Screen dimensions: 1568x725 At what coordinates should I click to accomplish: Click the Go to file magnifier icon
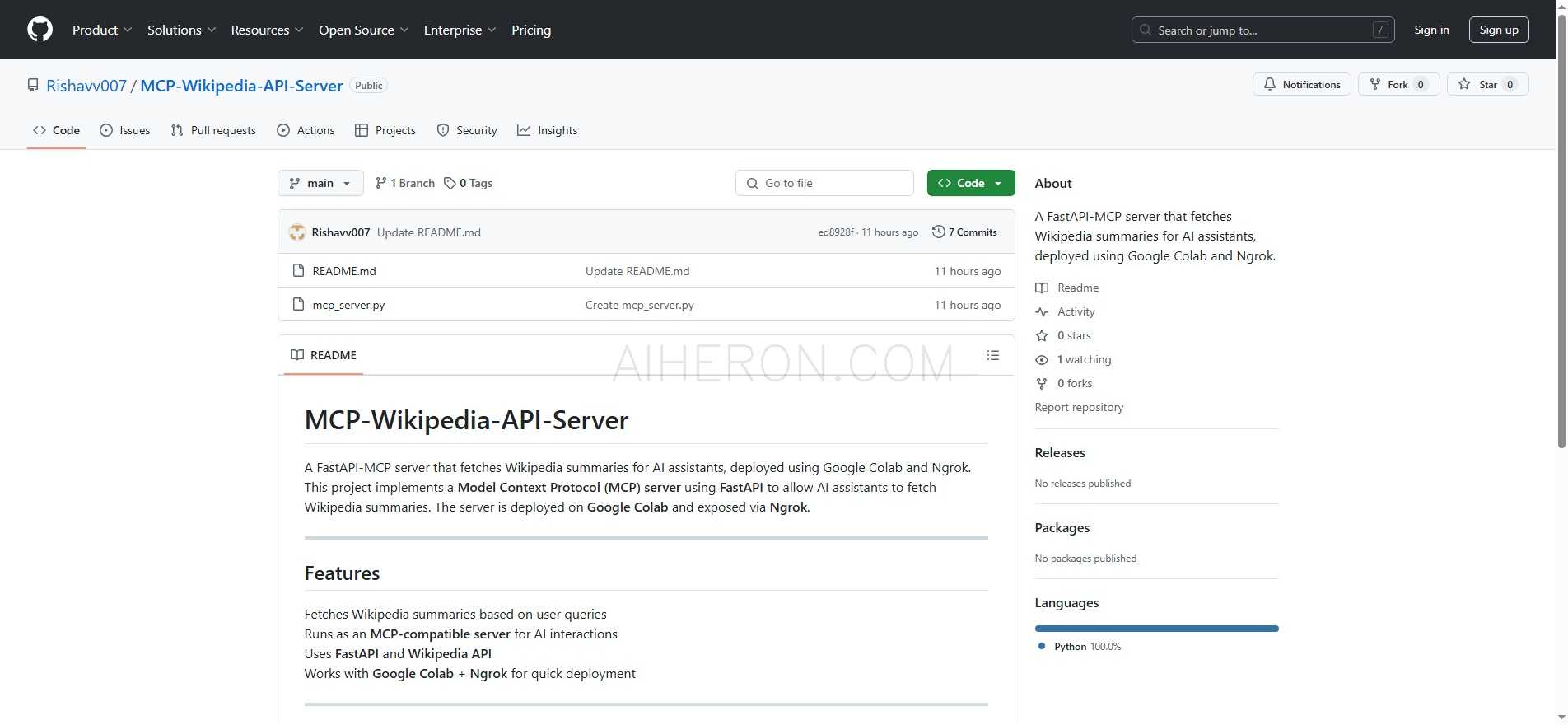click(x=752, y=183)
